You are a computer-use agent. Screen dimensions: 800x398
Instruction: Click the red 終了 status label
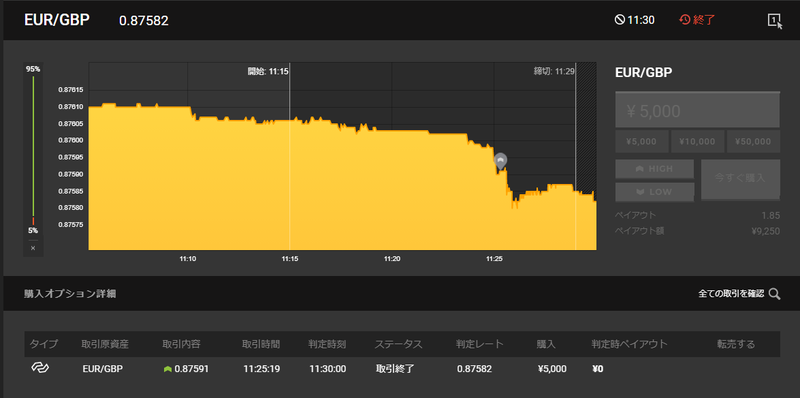[704, 20]
